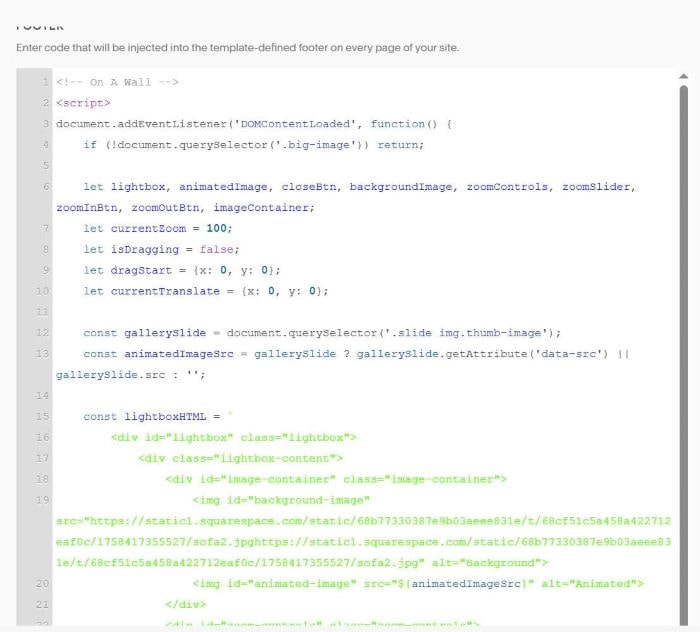The width and height of the screenshot is (700, 632).
Task: Click the 'lightbox-content' div line
Action: [x=241, y=458]
